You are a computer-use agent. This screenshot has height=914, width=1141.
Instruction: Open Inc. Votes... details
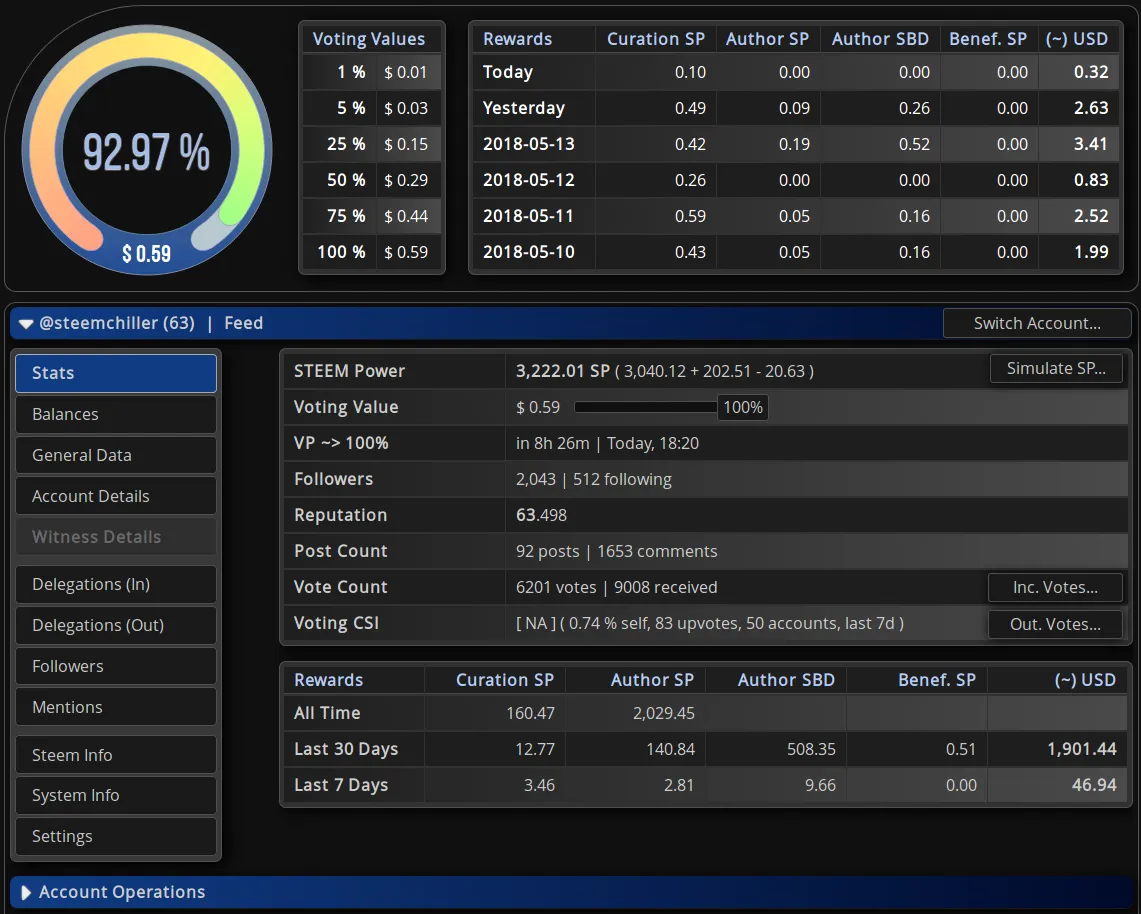point(1055,587)
